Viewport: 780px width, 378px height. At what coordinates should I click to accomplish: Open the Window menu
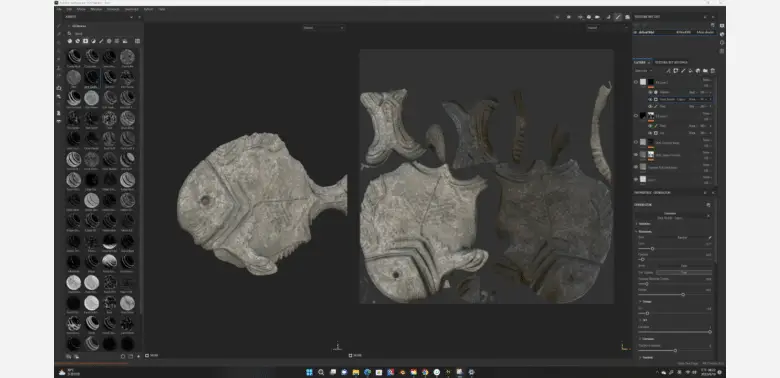pos(96,9)
